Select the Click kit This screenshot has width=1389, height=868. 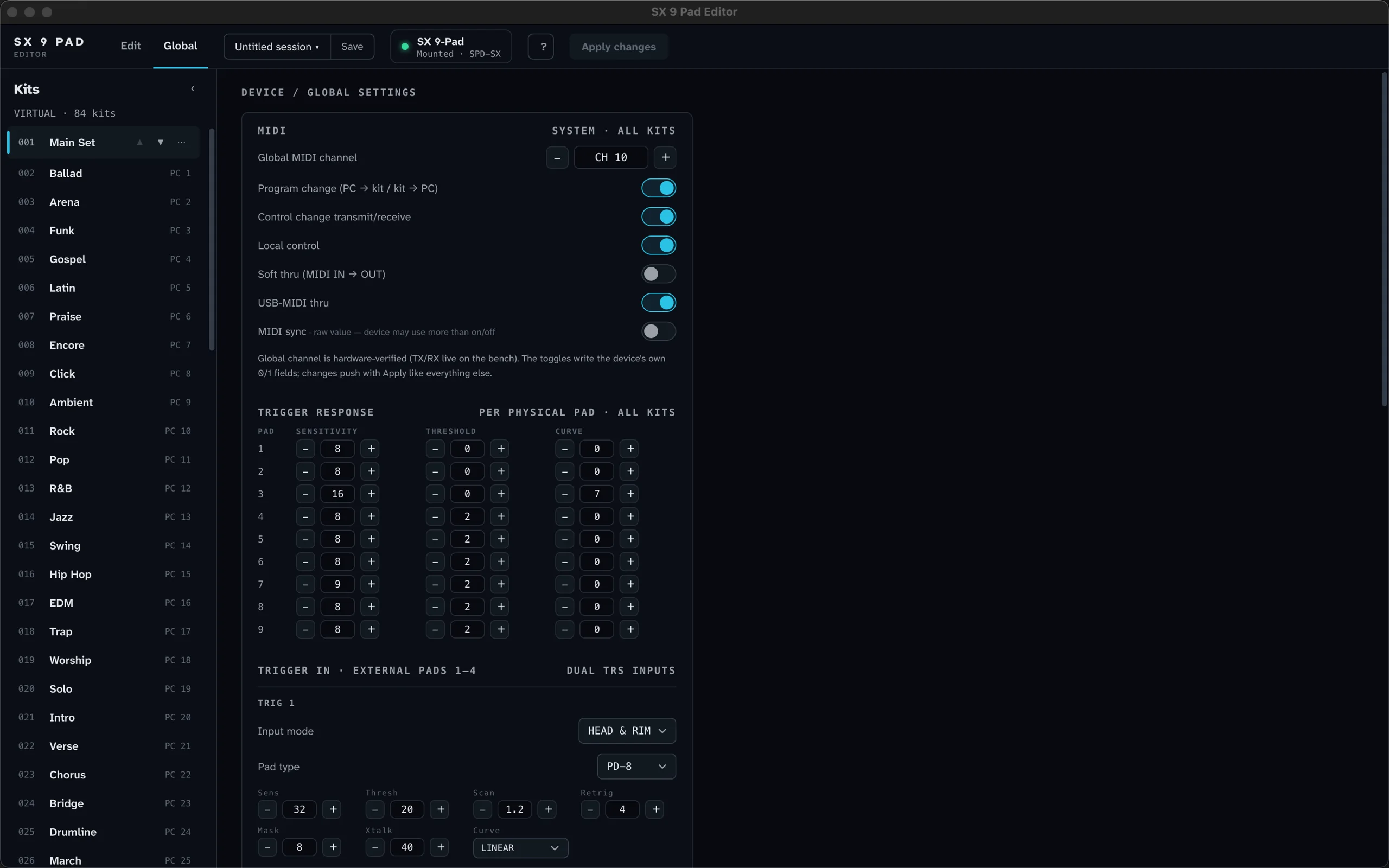[103, 374]
